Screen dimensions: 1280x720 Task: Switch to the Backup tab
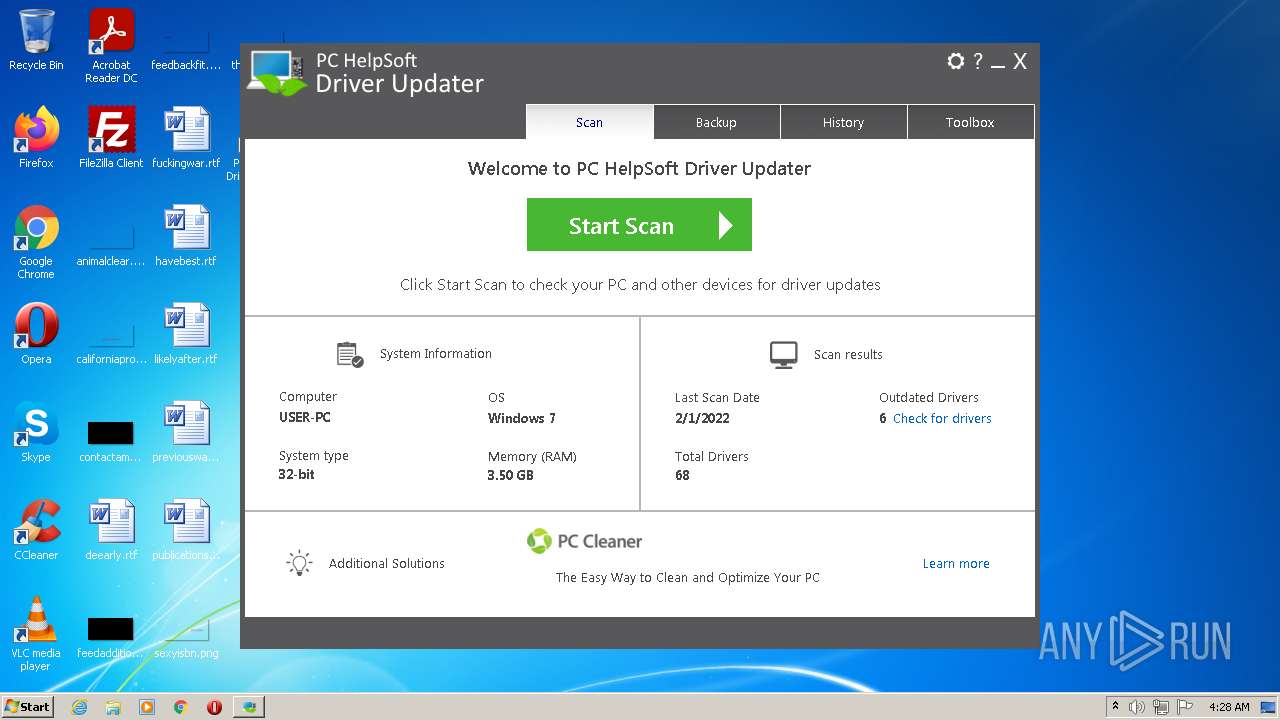tap(716, 122)
